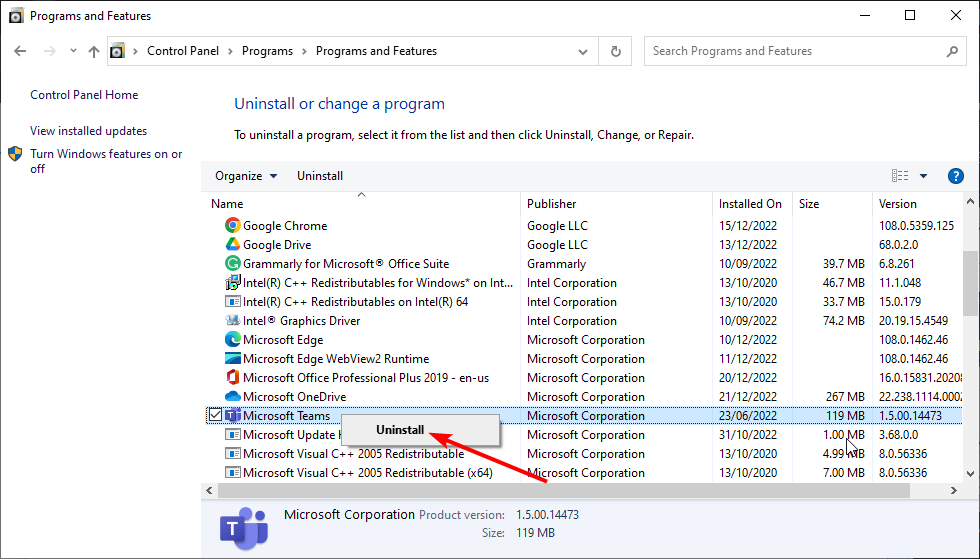Open the help question mark icon

click(956, 176)
